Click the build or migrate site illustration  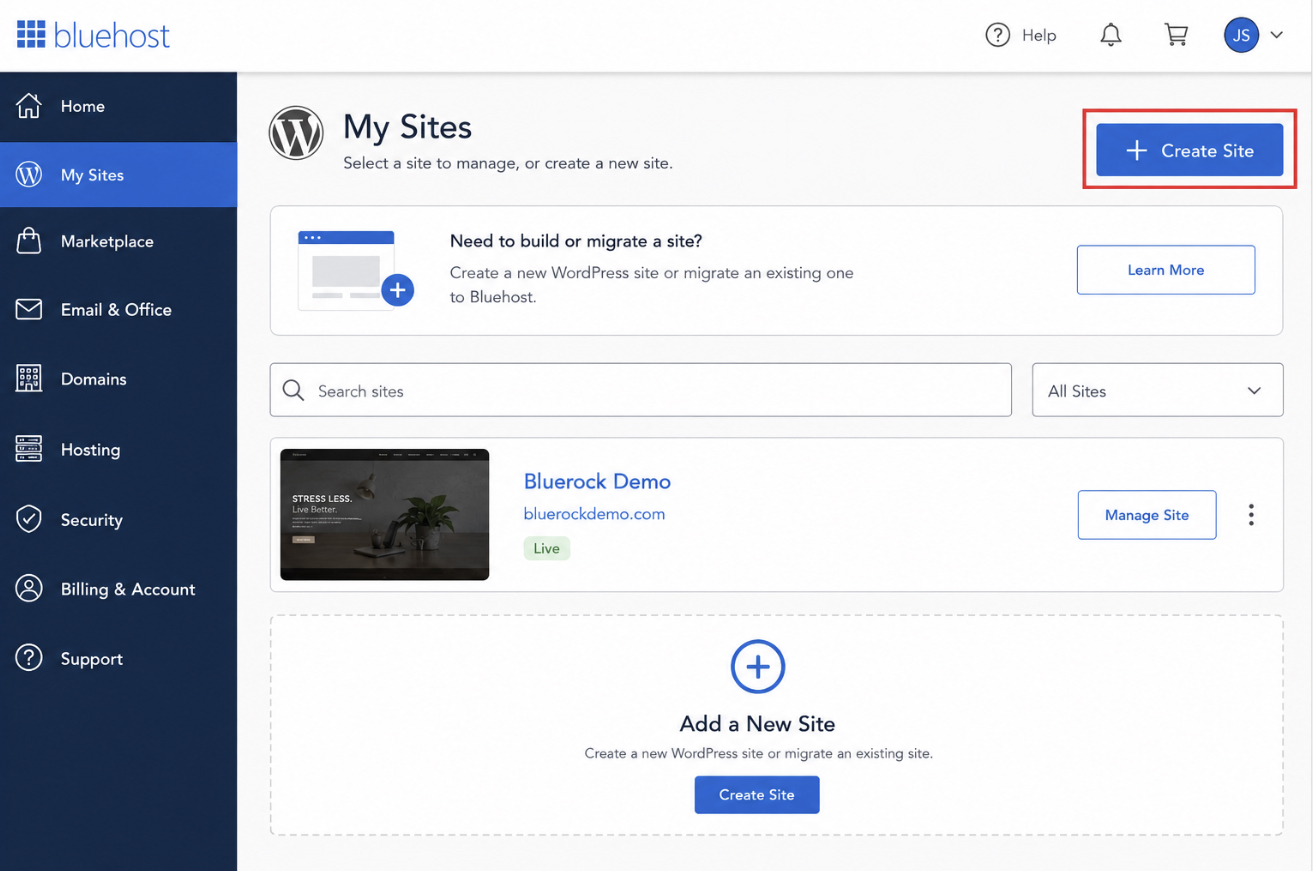click(356, 269)
